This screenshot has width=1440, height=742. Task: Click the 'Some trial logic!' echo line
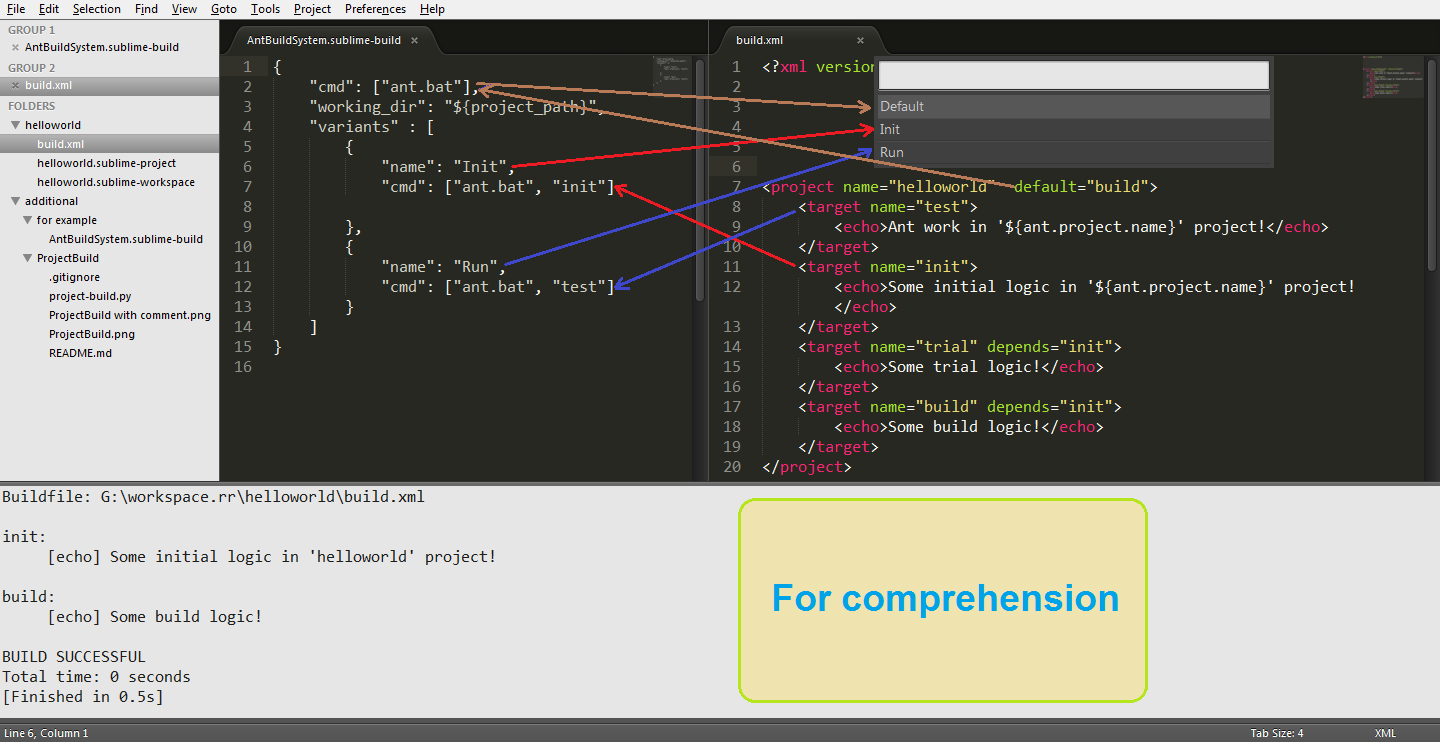[969, 367]
